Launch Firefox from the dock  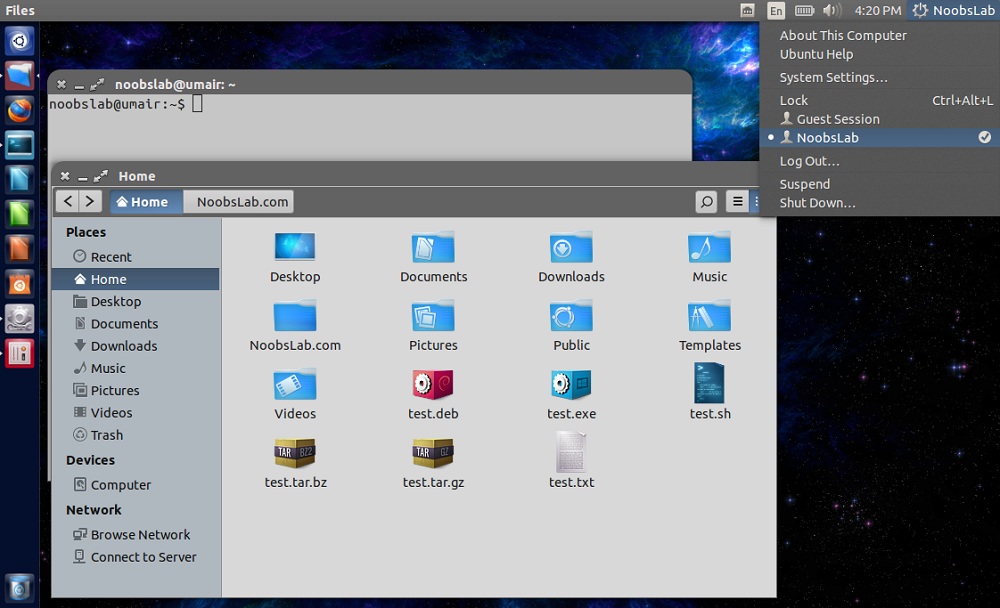(20, 110)
